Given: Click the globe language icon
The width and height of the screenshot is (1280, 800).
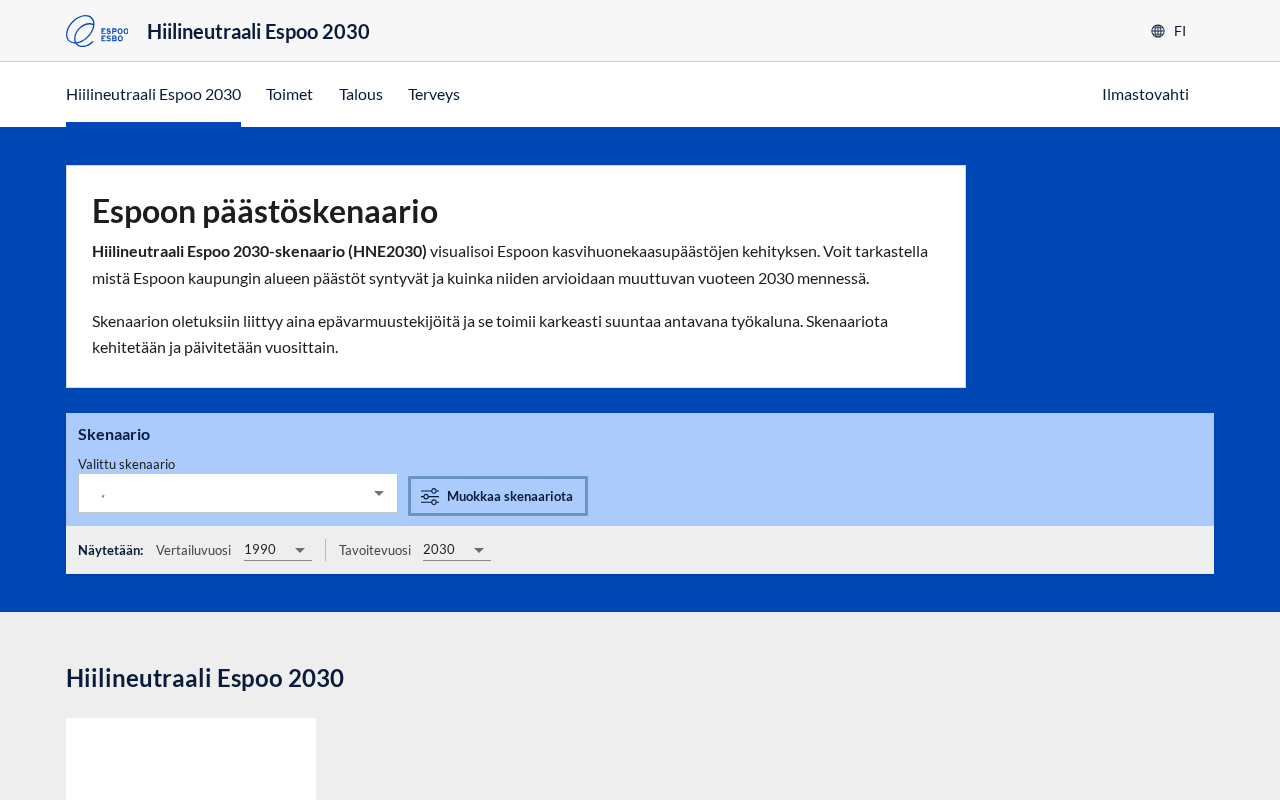Looking at the screenshot, I should click(x=1158, y=31).
